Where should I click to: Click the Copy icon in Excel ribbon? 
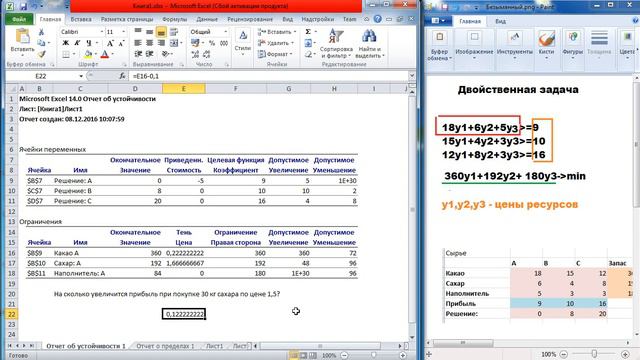click(41, 43)
